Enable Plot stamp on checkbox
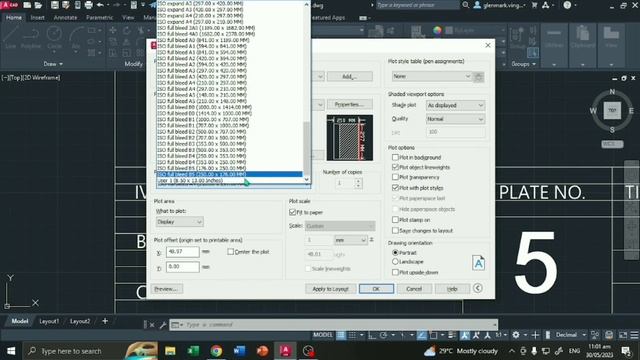This screenshot has height=360, width=640. pyautogui.click(x=395, y=220)
